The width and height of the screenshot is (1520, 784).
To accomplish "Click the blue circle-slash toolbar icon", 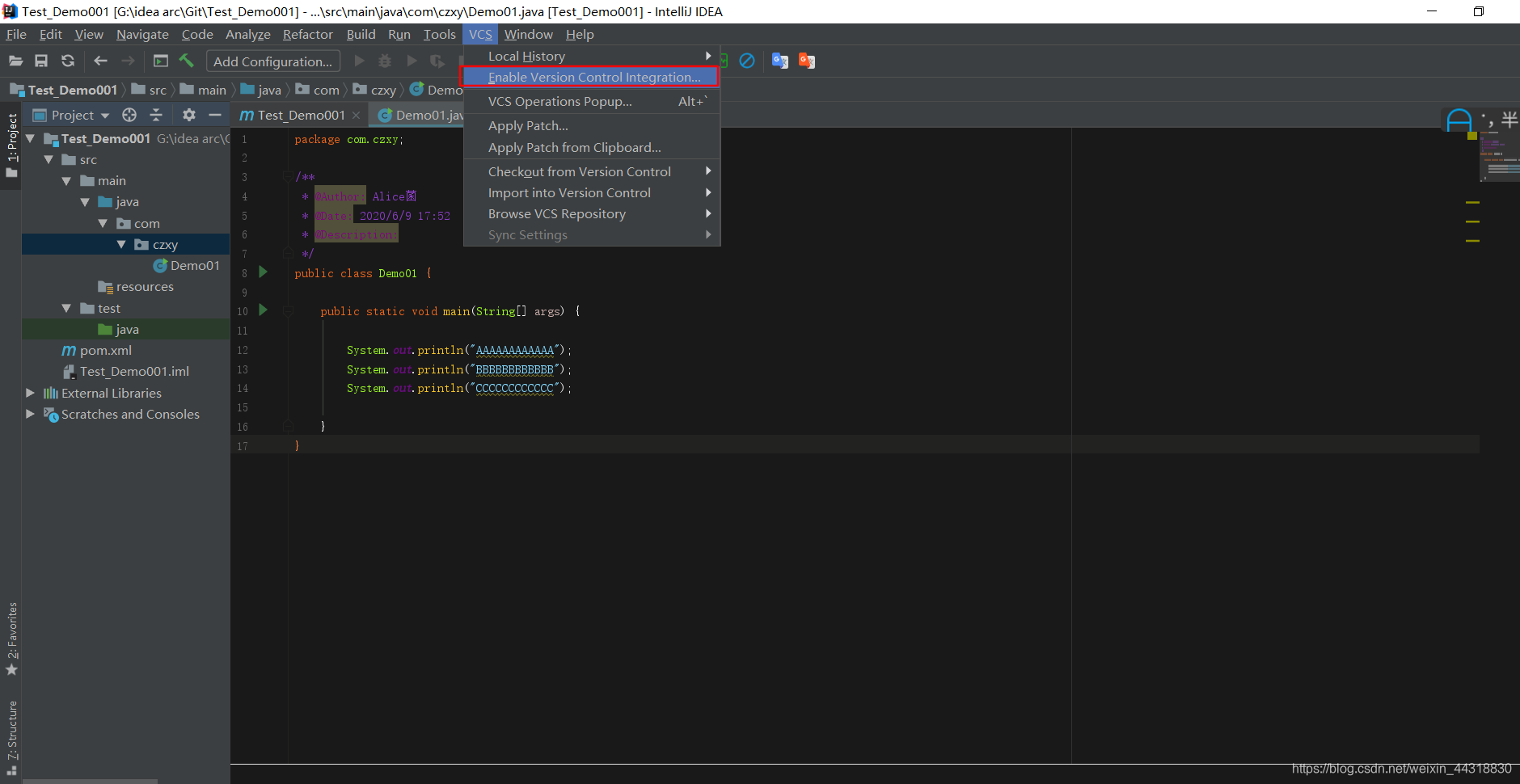I will click(747, 61).
